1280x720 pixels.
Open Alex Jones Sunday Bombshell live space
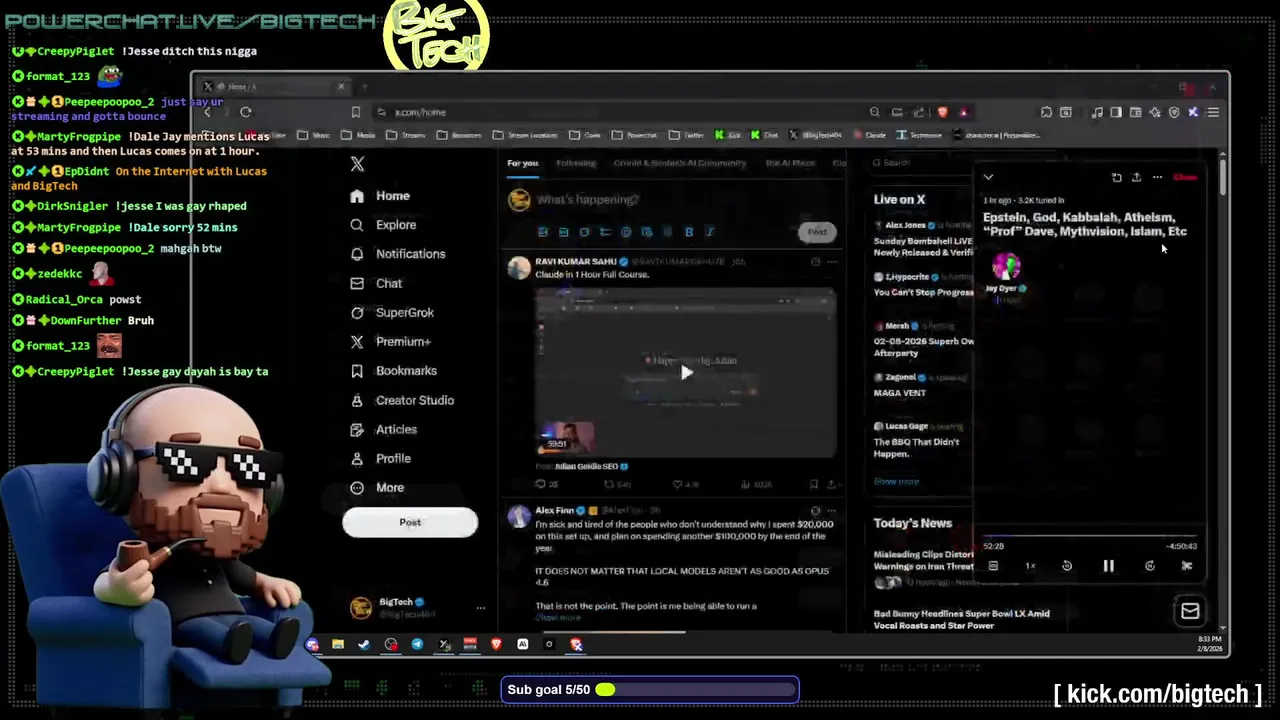click(x=923, y=240)
